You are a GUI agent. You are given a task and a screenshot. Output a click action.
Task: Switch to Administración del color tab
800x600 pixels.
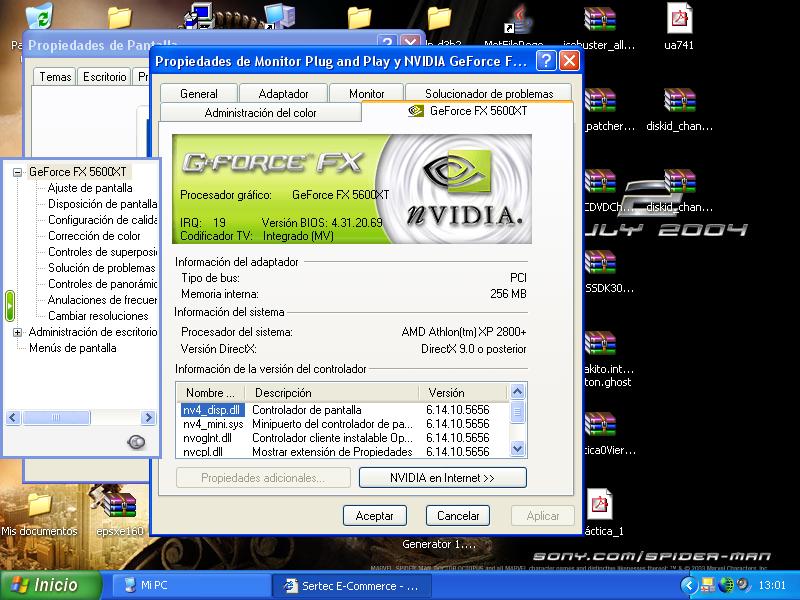point(260,113)
